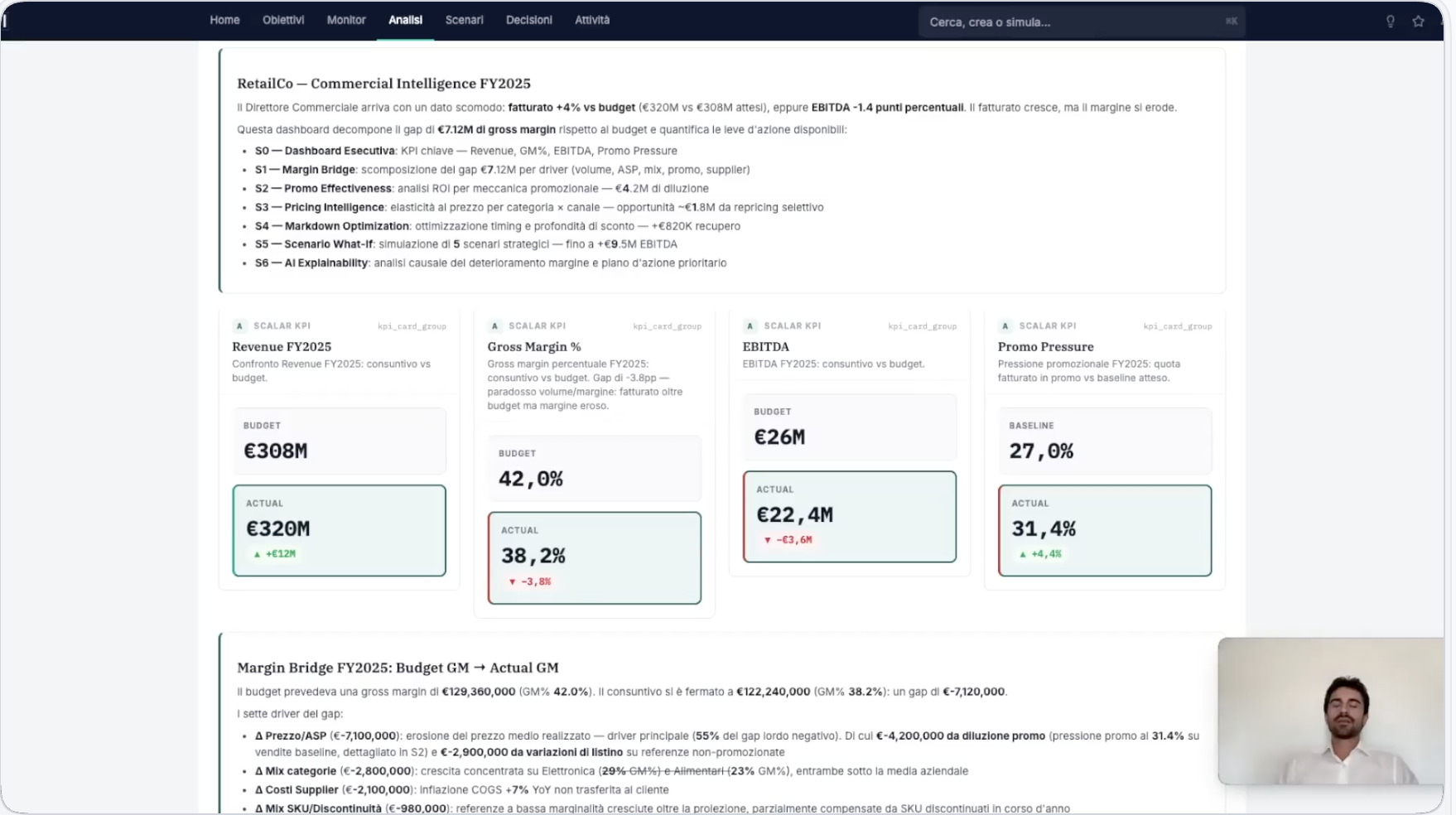Click the ⌘K shortcut hint in search bar
1456x815 pixels.
(x=1232, y=22)
